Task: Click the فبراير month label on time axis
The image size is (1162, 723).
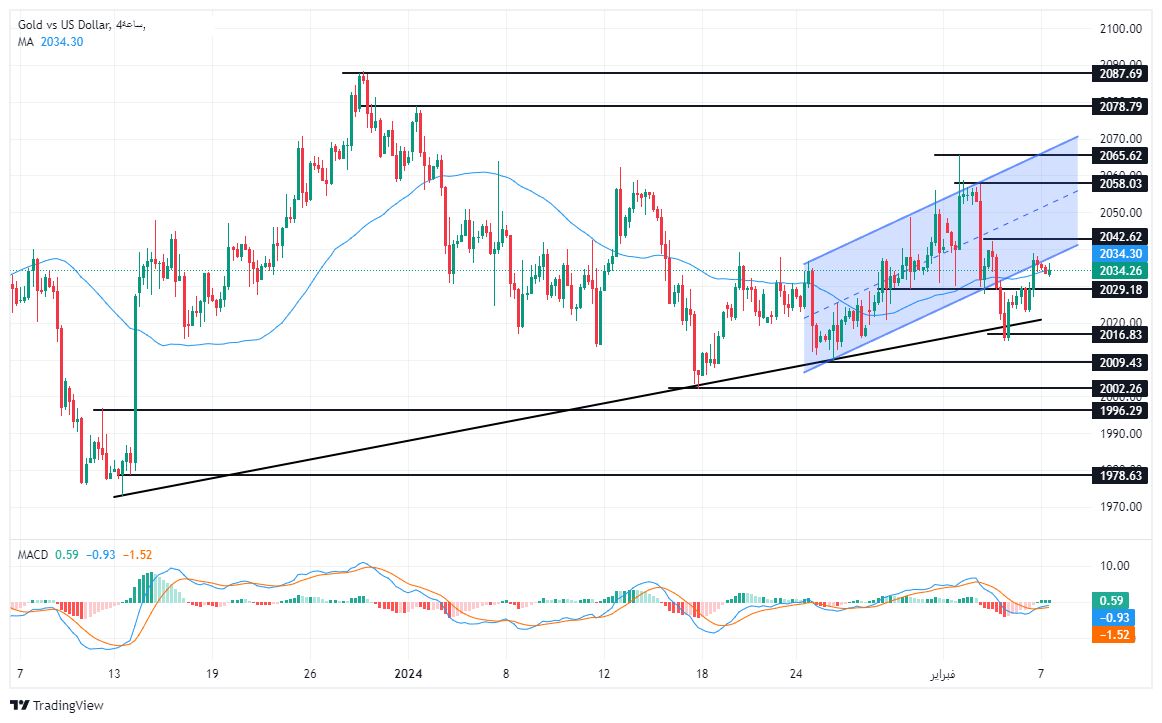Action: (x=943, y=674)
